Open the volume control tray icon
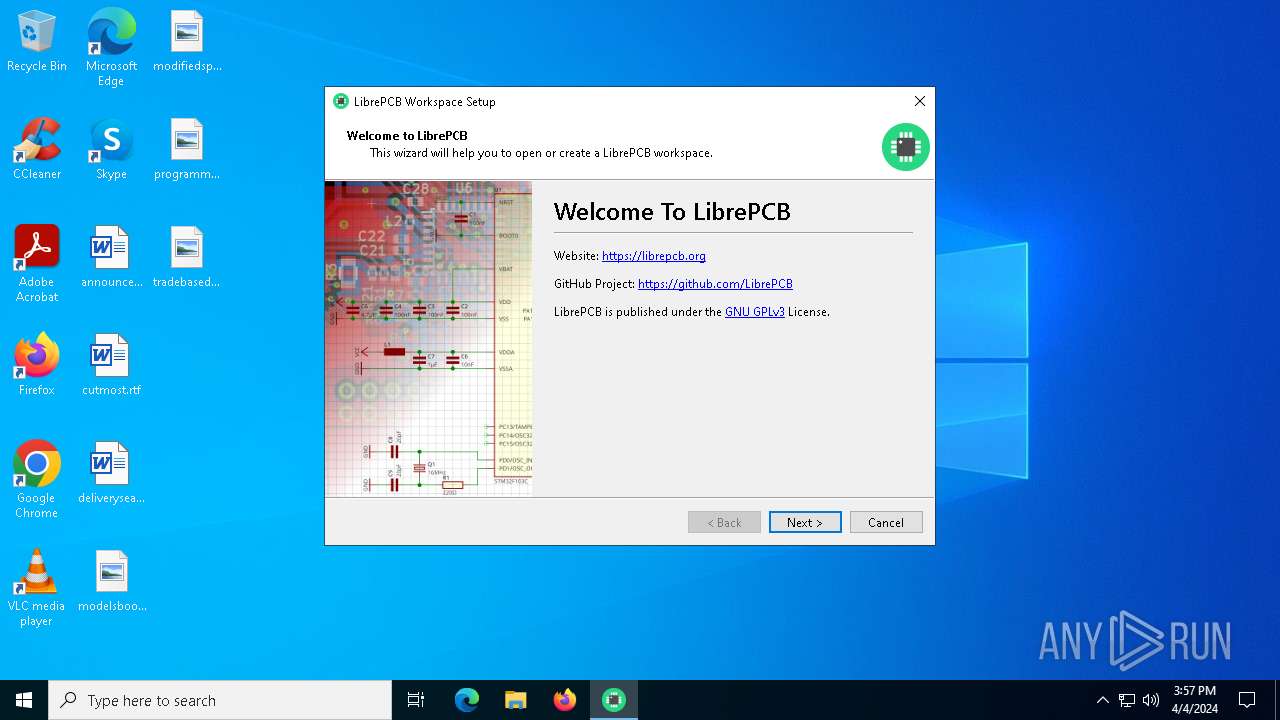 pos(1151,700)
